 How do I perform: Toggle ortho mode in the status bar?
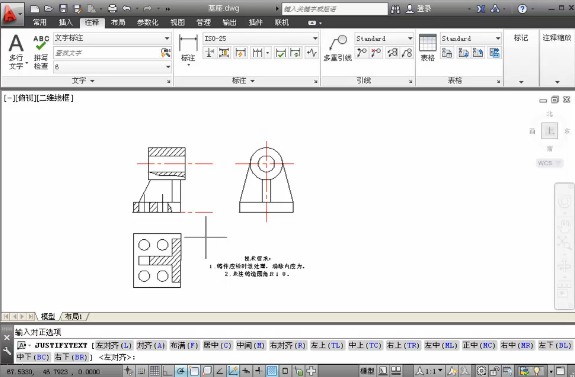pos(168,371)
